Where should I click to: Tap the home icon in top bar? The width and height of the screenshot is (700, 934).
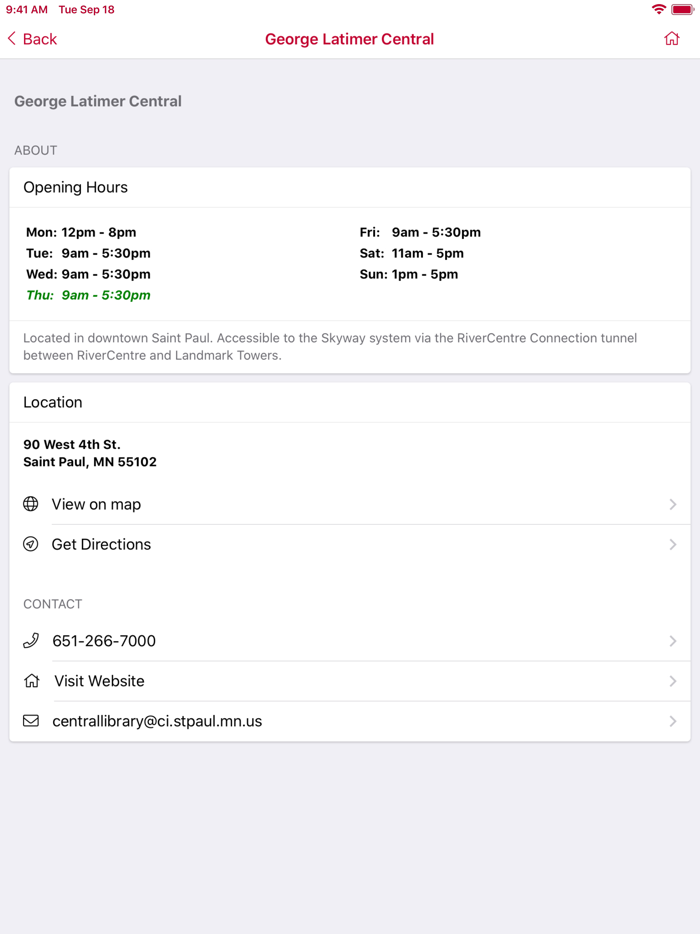(672, 39)
